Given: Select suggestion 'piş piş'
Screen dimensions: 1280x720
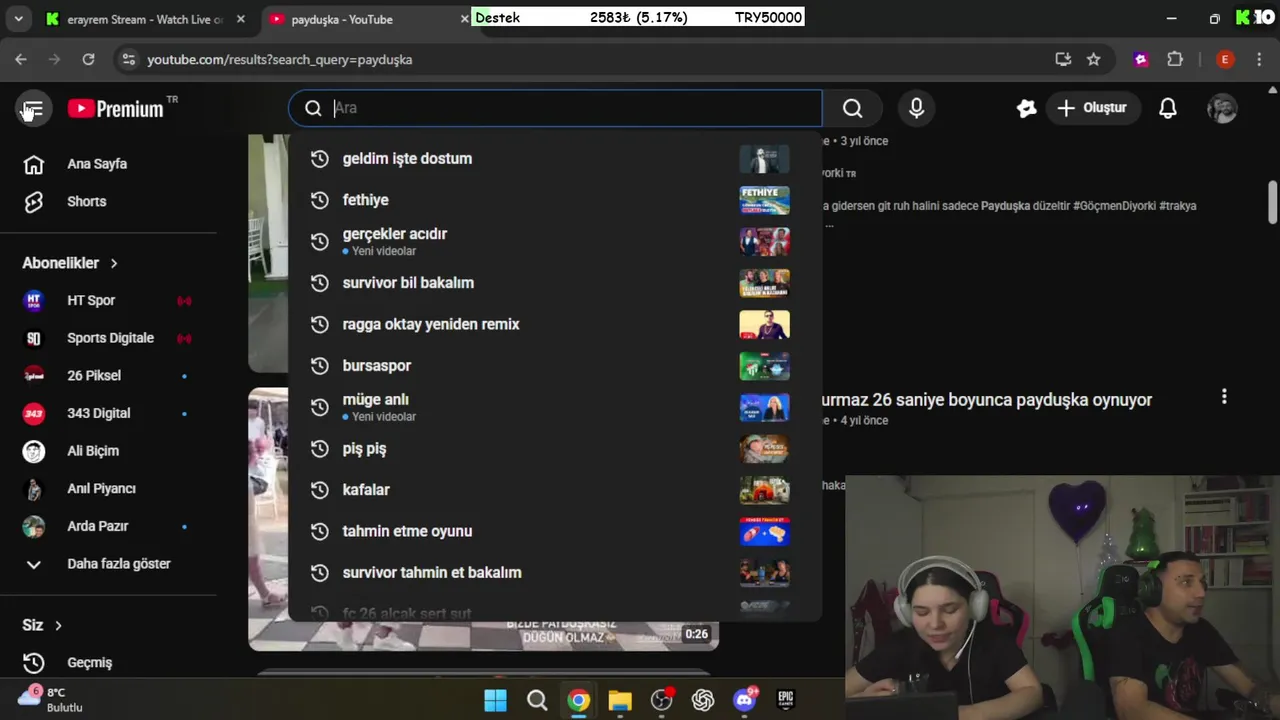Looking at the screenshot, I should (555, 449).
